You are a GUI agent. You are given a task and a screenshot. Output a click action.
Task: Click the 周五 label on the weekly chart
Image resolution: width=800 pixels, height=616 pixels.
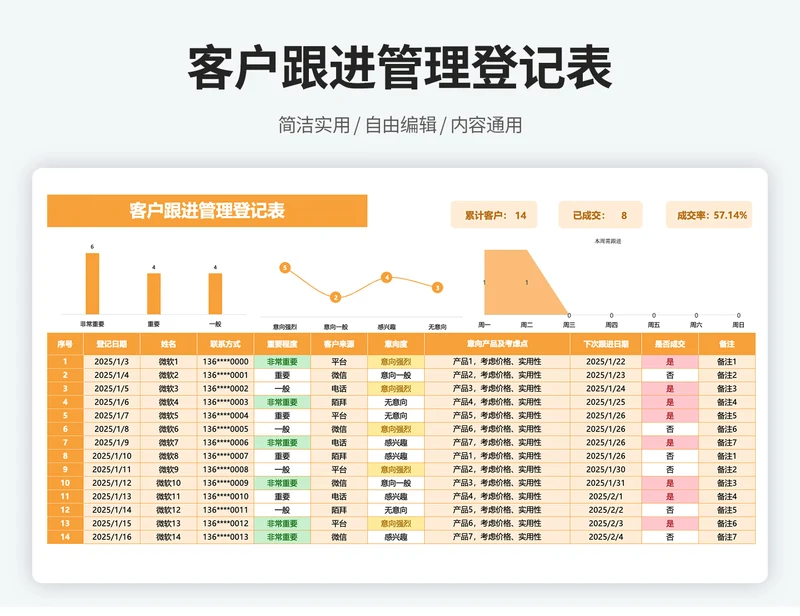[654, 325]
